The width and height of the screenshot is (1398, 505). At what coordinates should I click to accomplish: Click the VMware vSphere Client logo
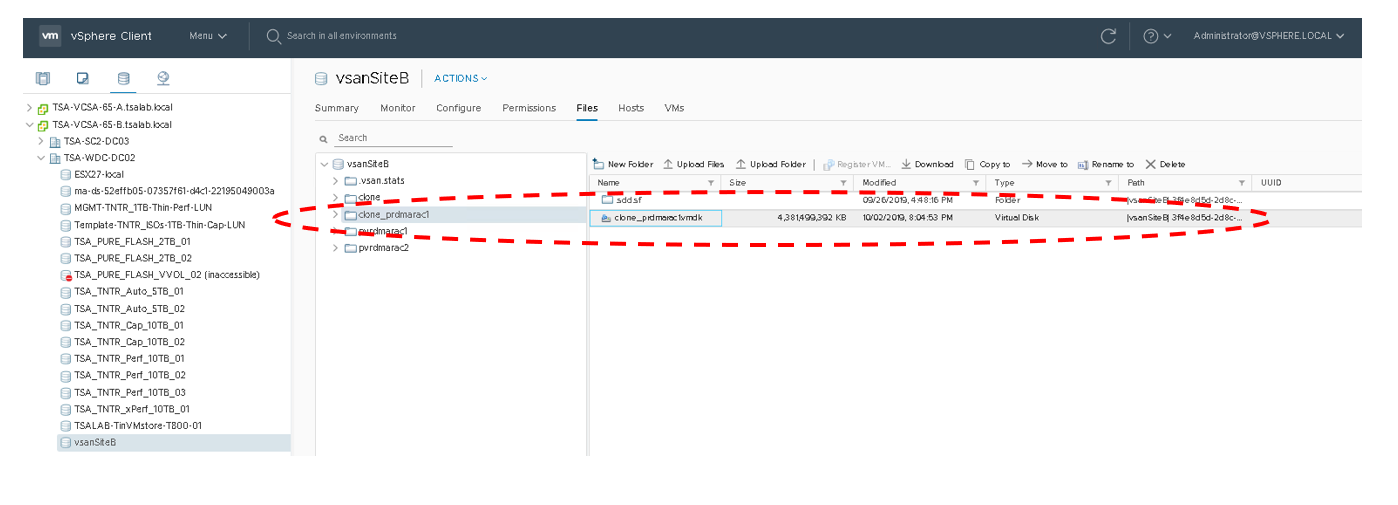[50, 36]
